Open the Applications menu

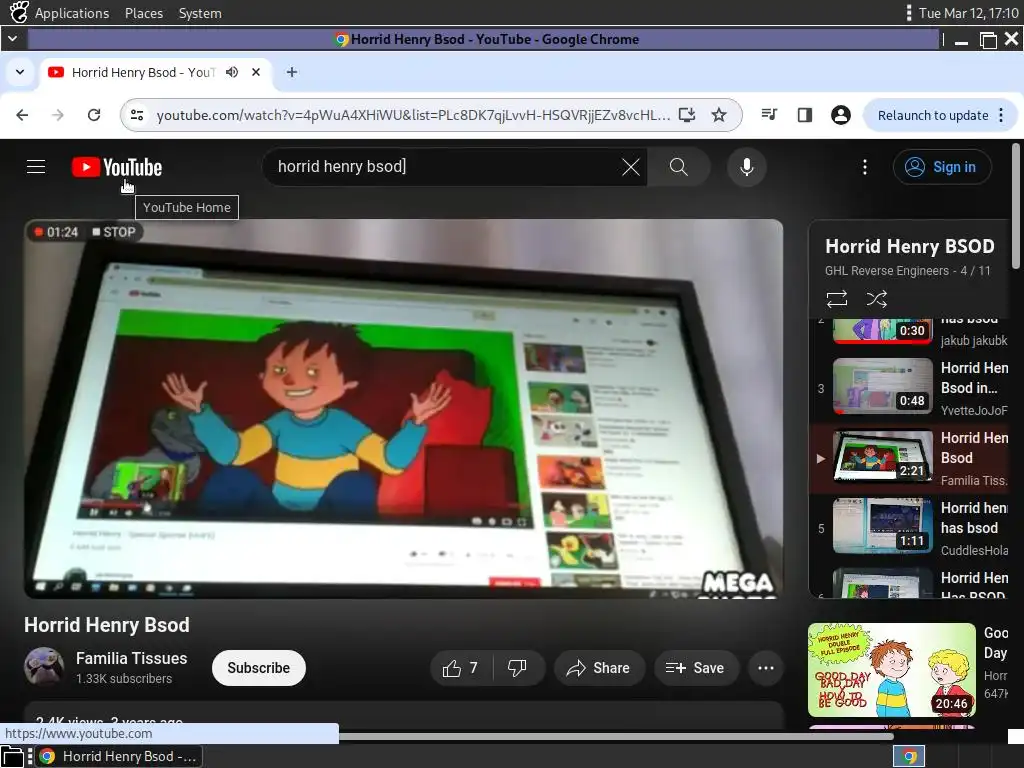click(72, 13)
